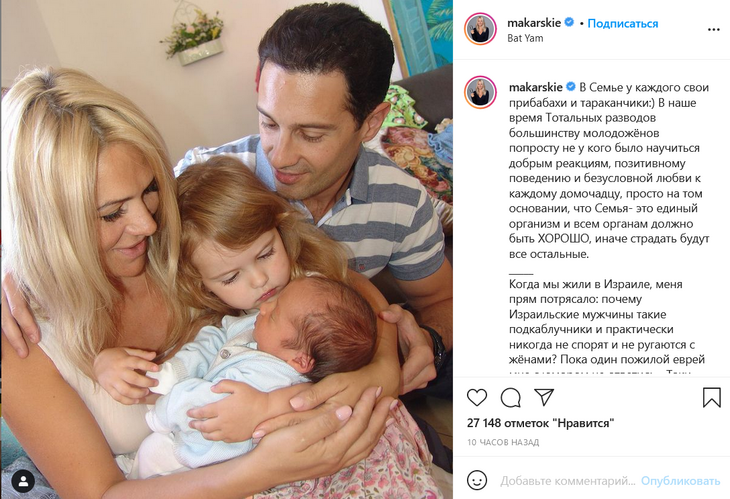Save post with the bookmark icon

point(711,398)
